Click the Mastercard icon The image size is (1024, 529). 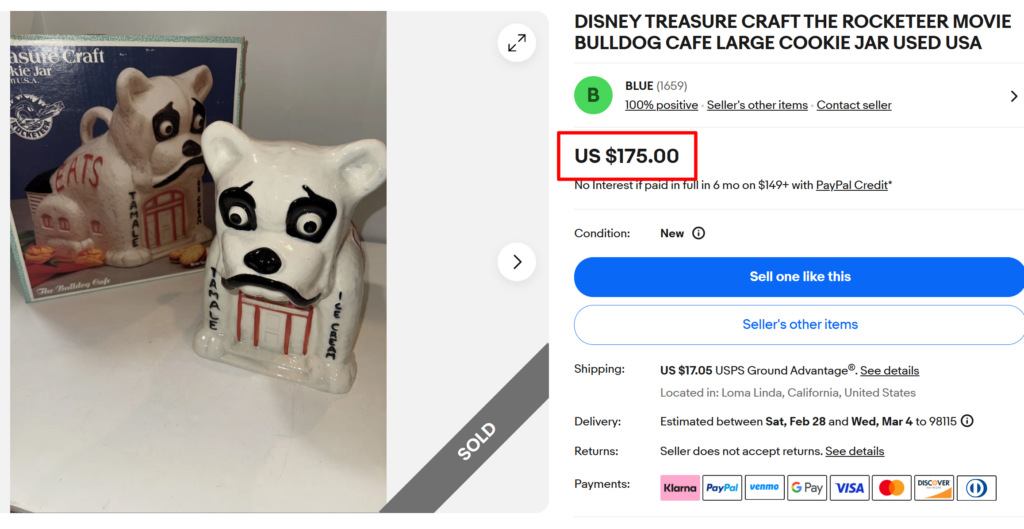click(891, 488)
